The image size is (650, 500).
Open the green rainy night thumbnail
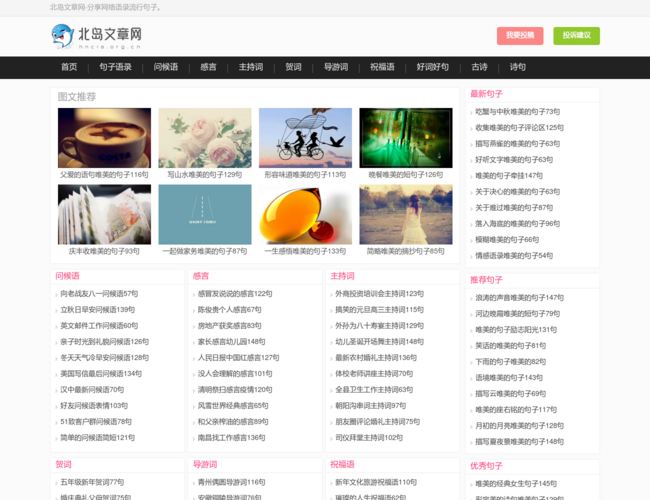coord(406,138)
